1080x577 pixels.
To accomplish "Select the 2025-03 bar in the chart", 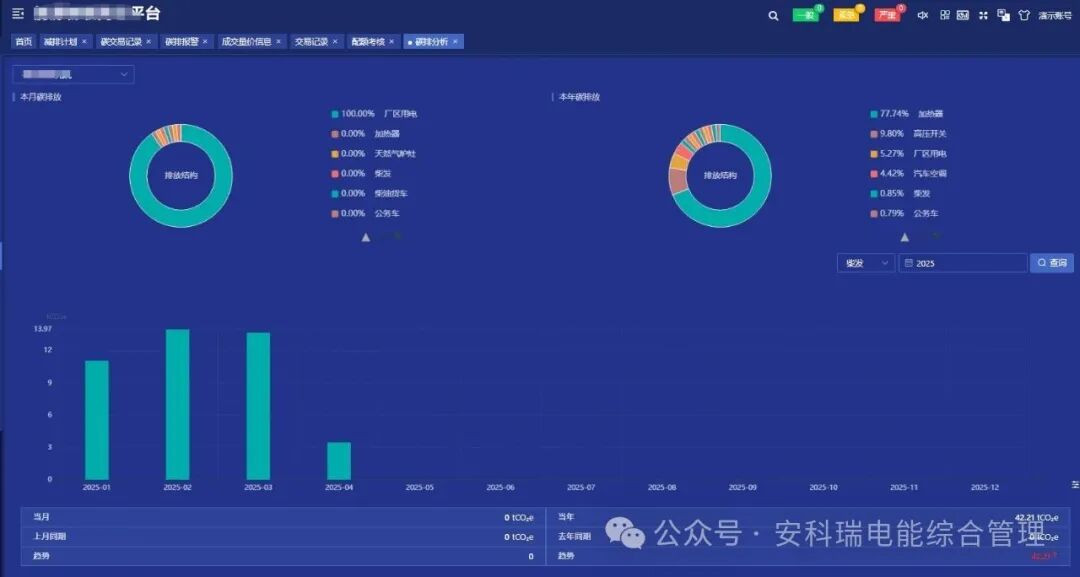I will coord(258,406).
